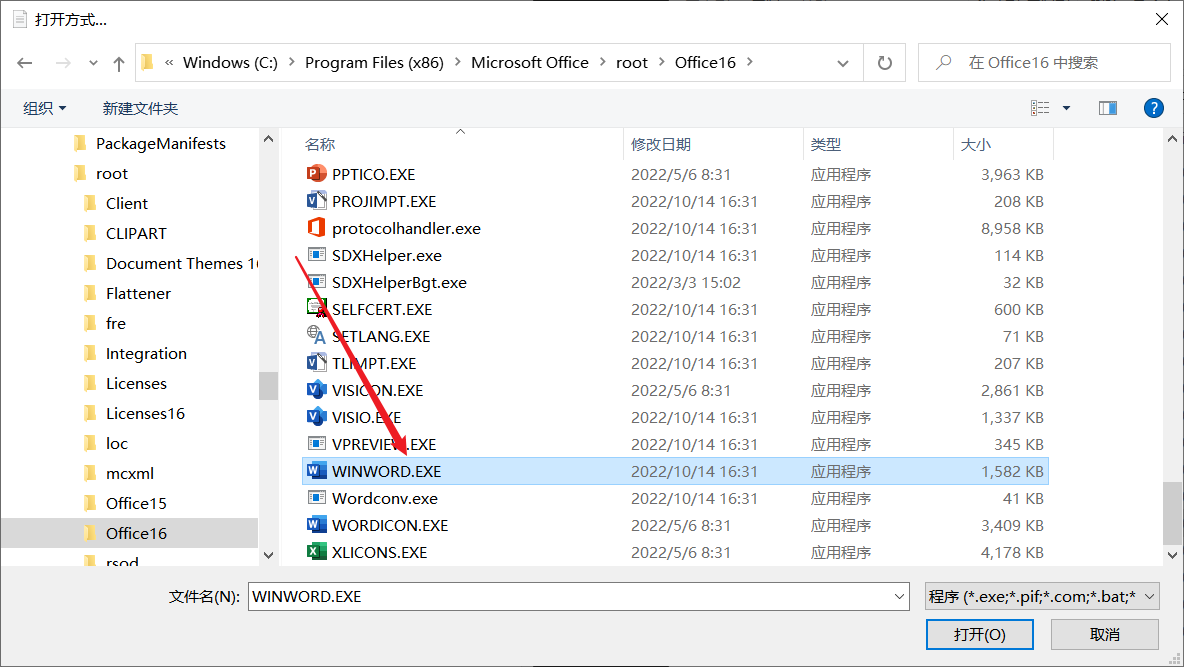Click the Office16 folder icon in tree

point(91,533)
